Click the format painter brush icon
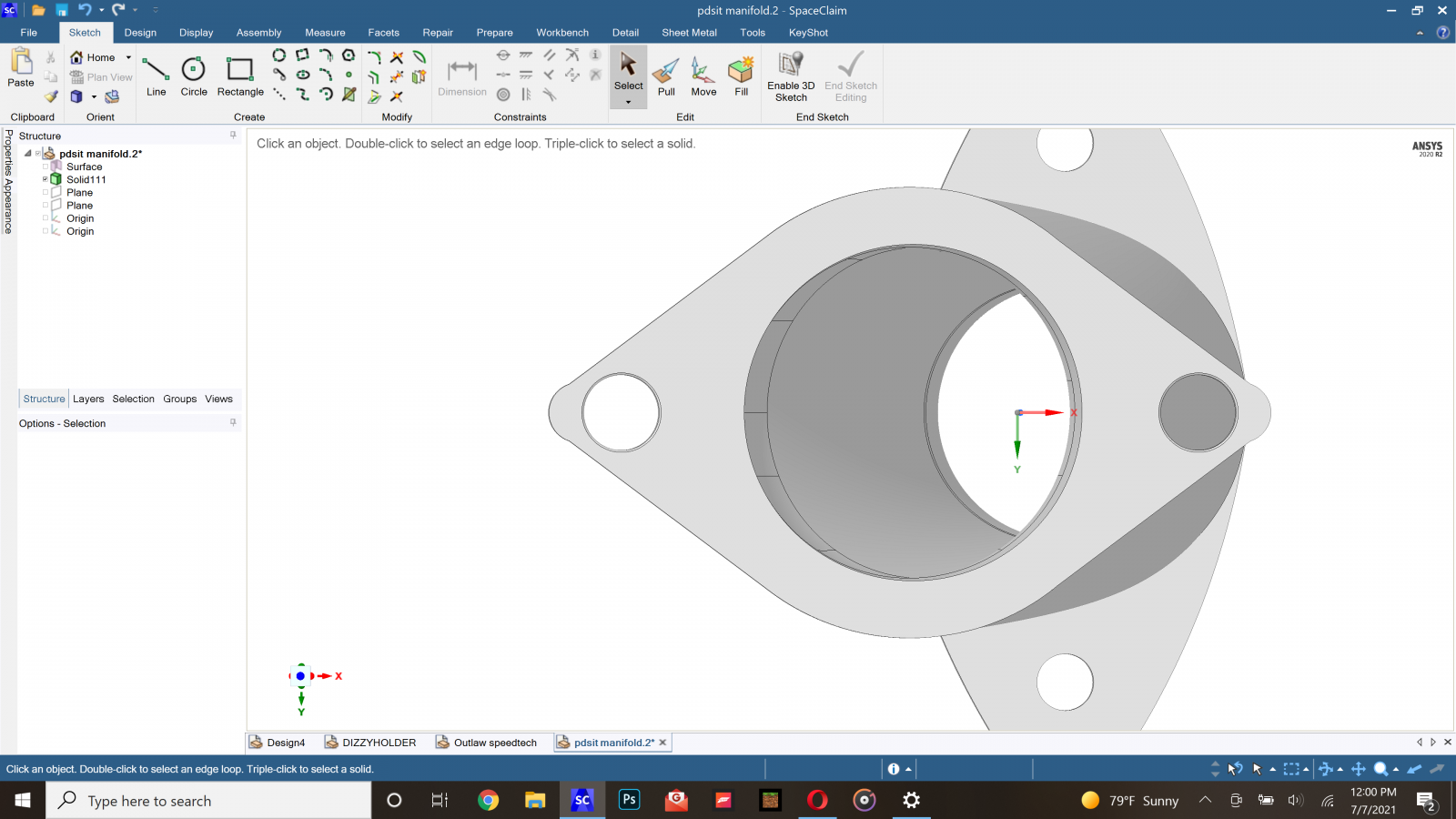The image size is (1456, 819). coord(51,96)
